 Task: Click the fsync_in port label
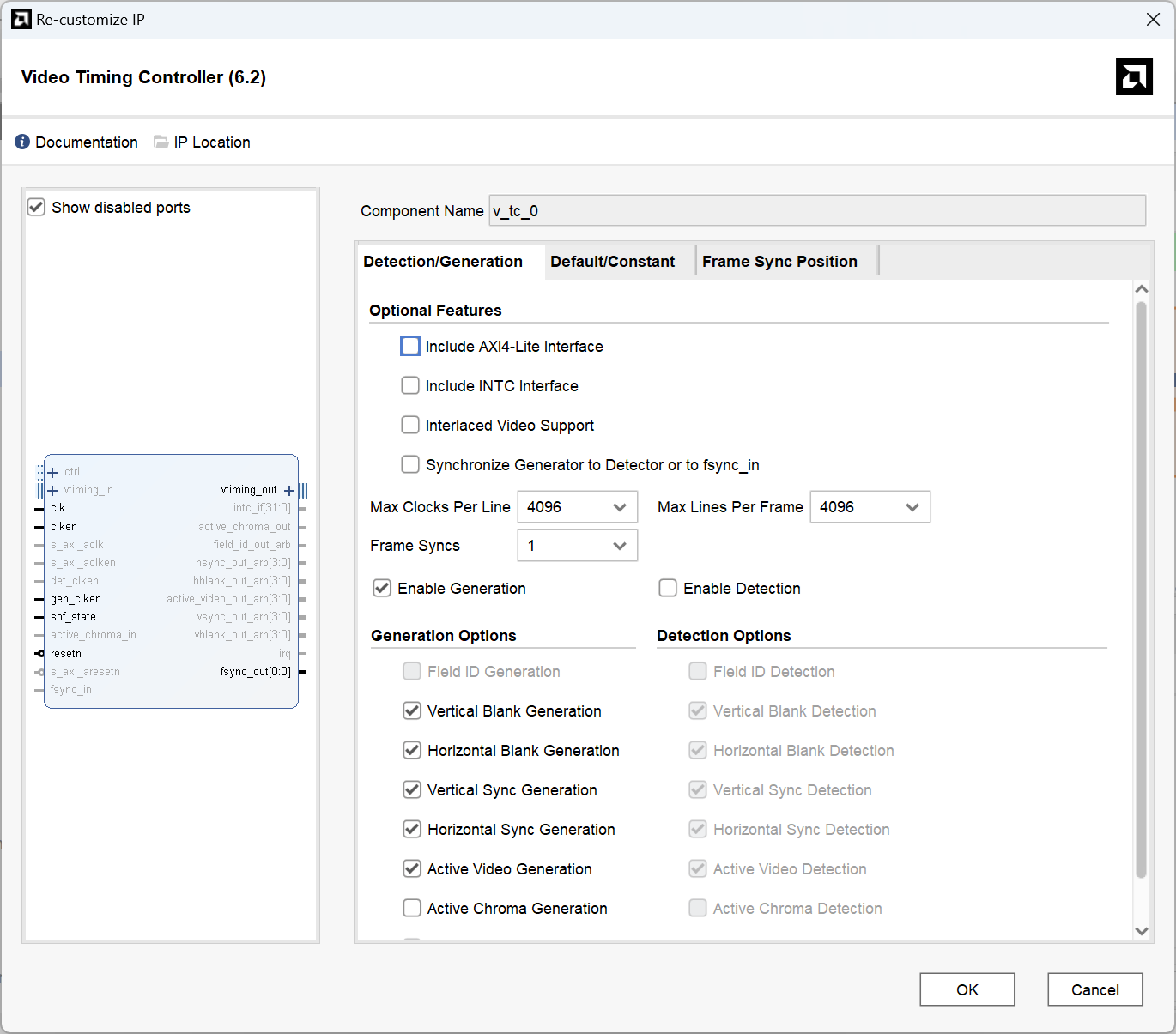pos(71,690)
